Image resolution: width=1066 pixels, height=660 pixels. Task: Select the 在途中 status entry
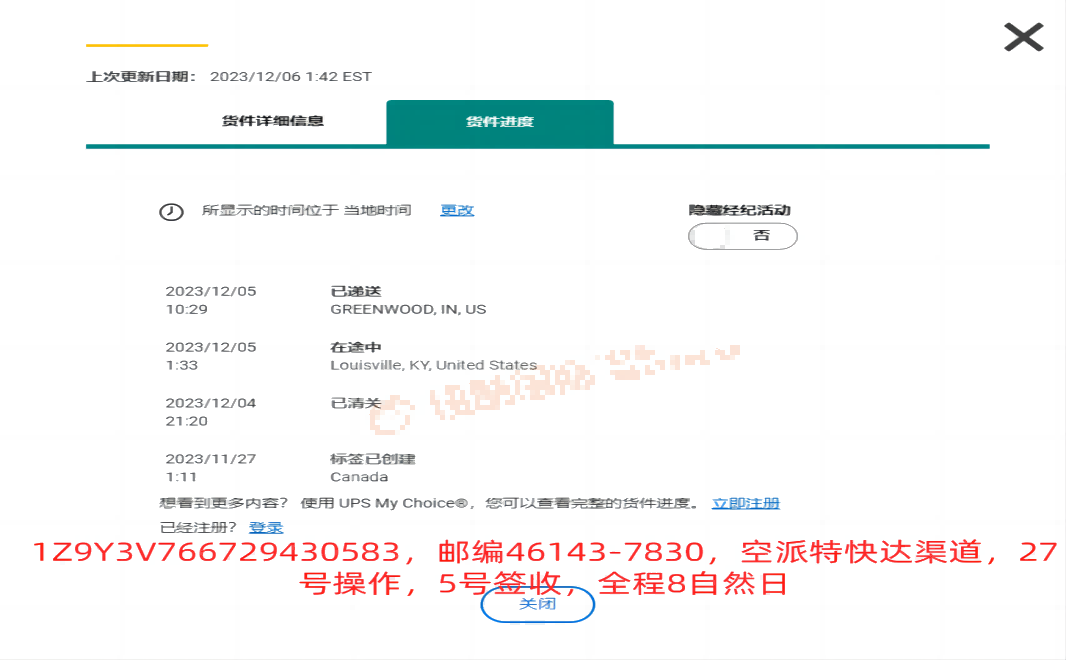pos(356,347)
